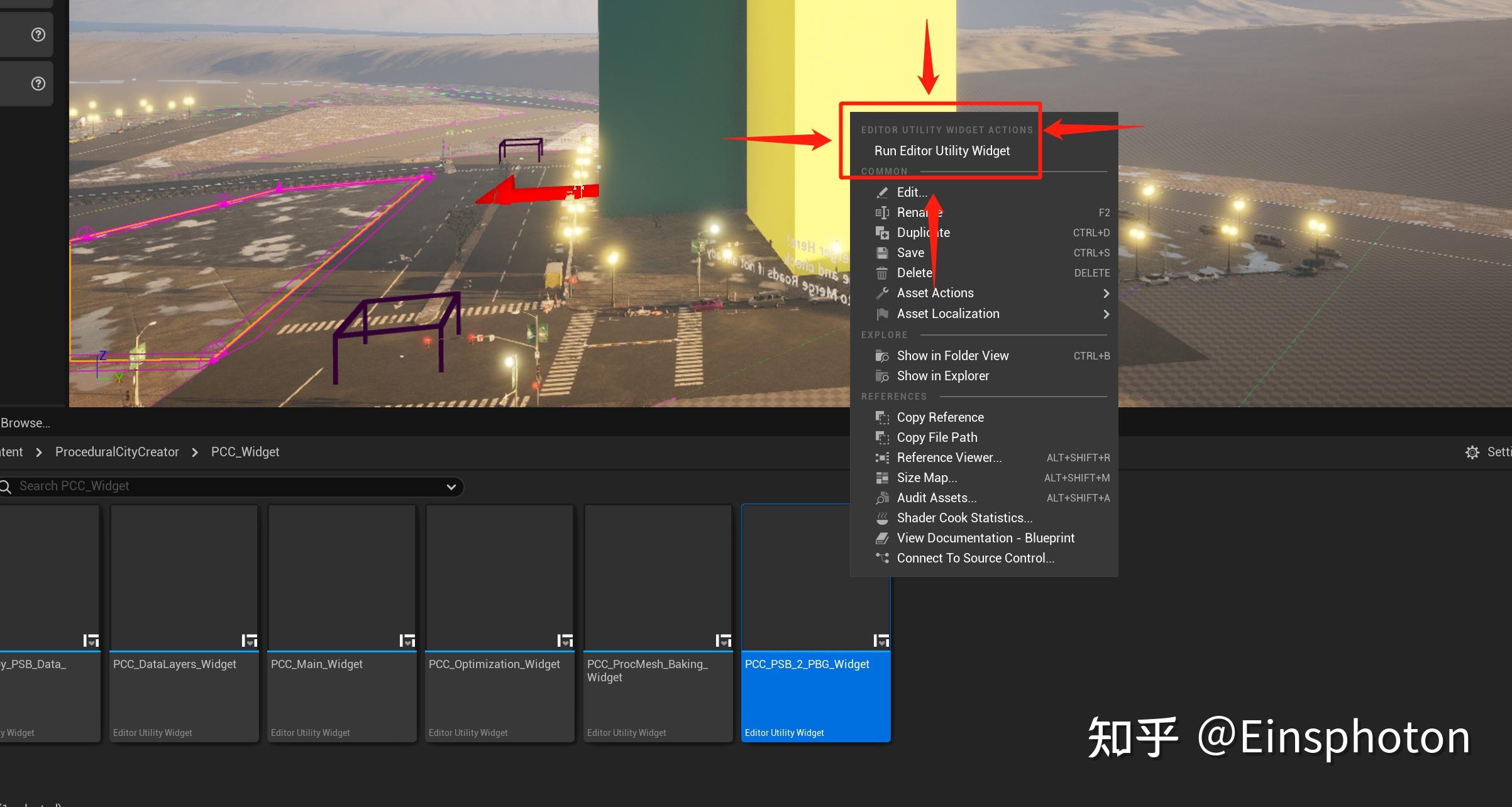Click the Save disk icon
The width and height of the screenshot is (1512, 807).
(x=882, y=253)
